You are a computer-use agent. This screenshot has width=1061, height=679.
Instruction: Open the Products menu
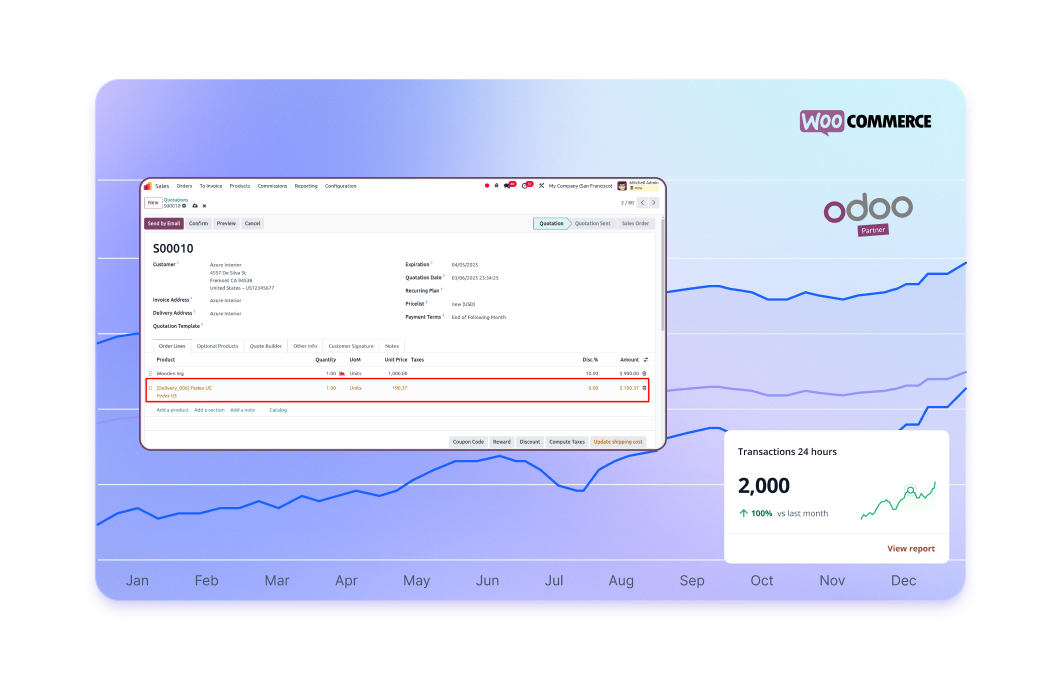click(x=240, y=186)
